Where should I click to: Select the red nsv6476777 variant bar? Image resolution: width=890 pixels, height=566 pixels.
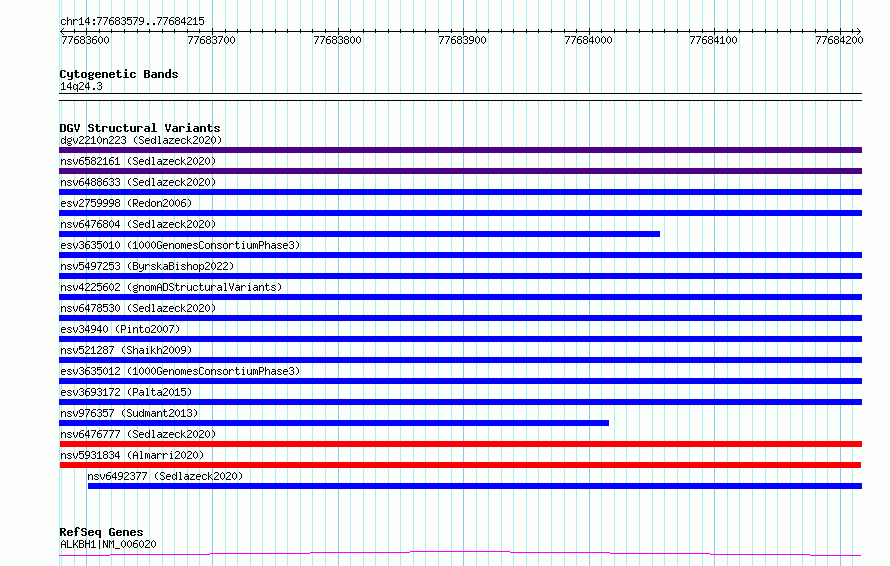pos(460,444)
